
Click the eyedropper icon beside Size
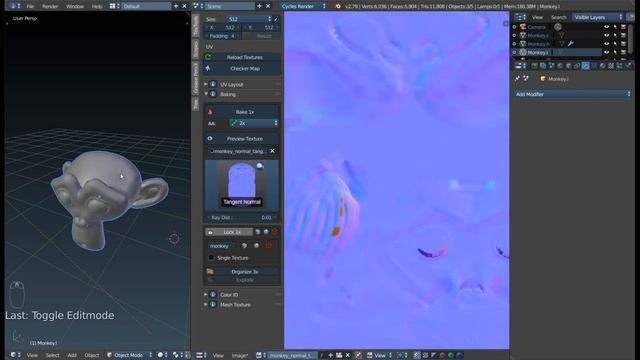pos(277,19)
